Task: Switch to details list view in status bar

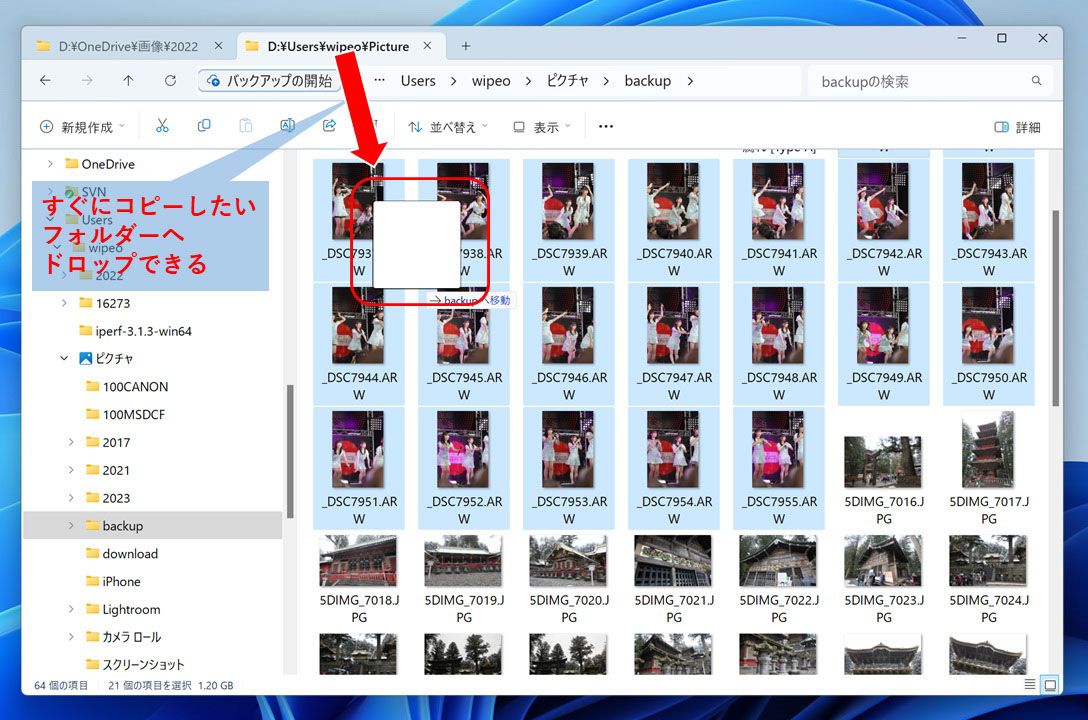Action: click(x=1030, y=685)
